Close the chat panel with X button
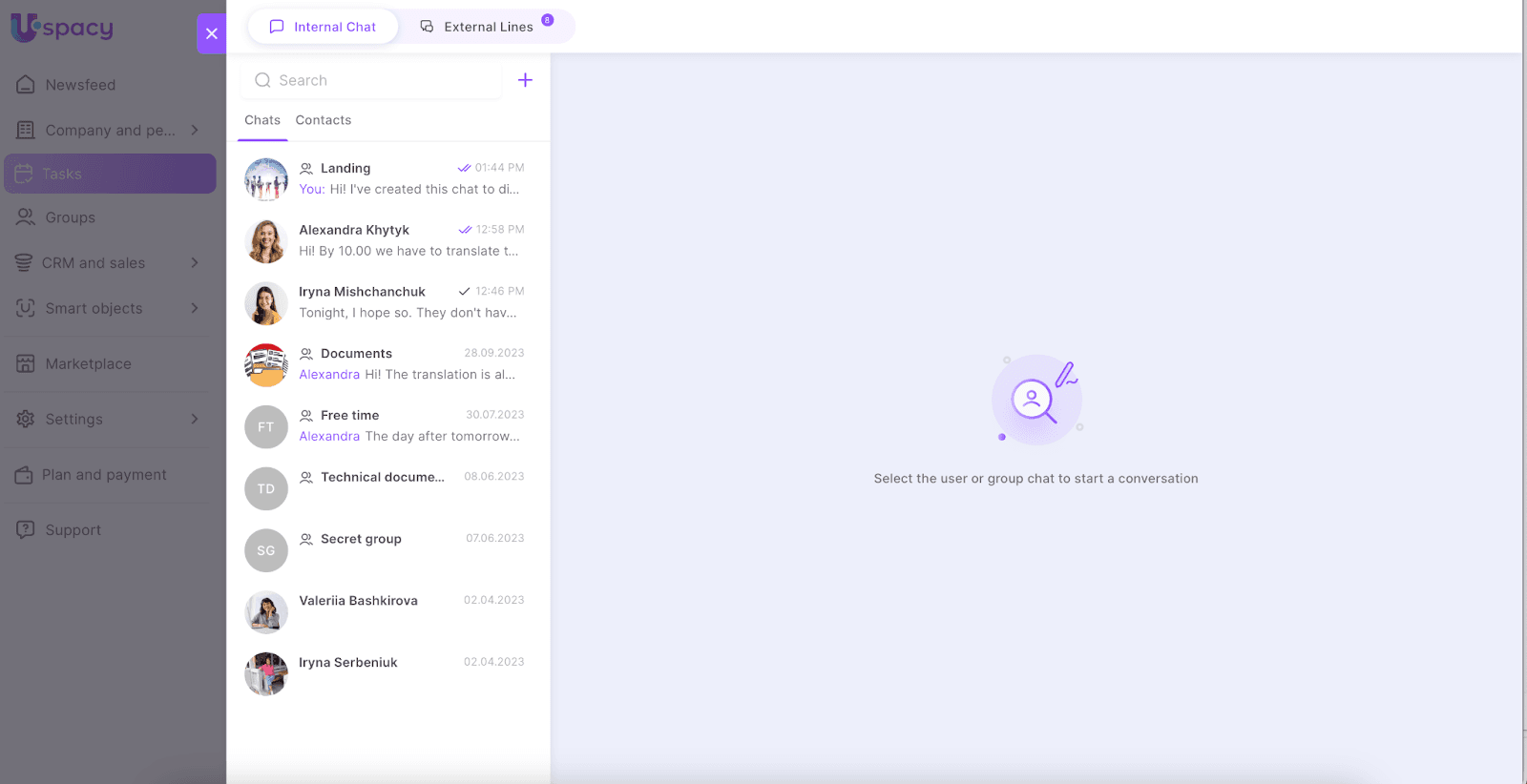 [211, 33]
